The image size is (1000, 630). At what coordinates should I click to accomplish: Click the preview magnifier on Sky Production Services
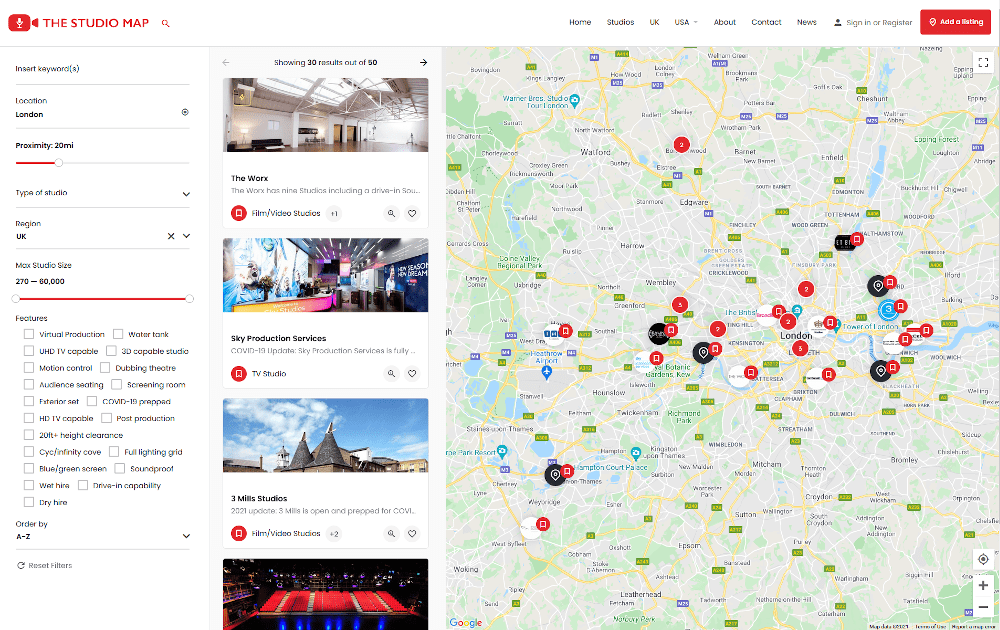coord(392,374)
